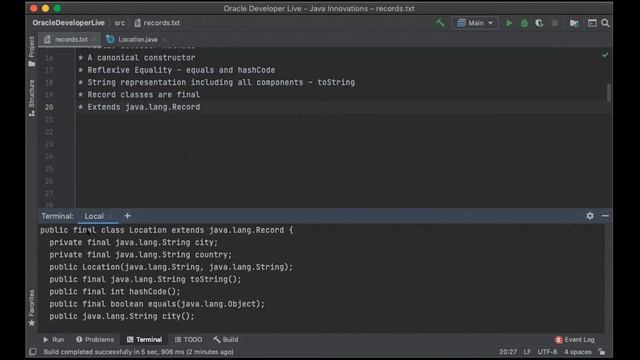Image resolution: width=640 pixels, height=360 pixels.
Task: Add a new terminal session
Action: tap(127, 216)
